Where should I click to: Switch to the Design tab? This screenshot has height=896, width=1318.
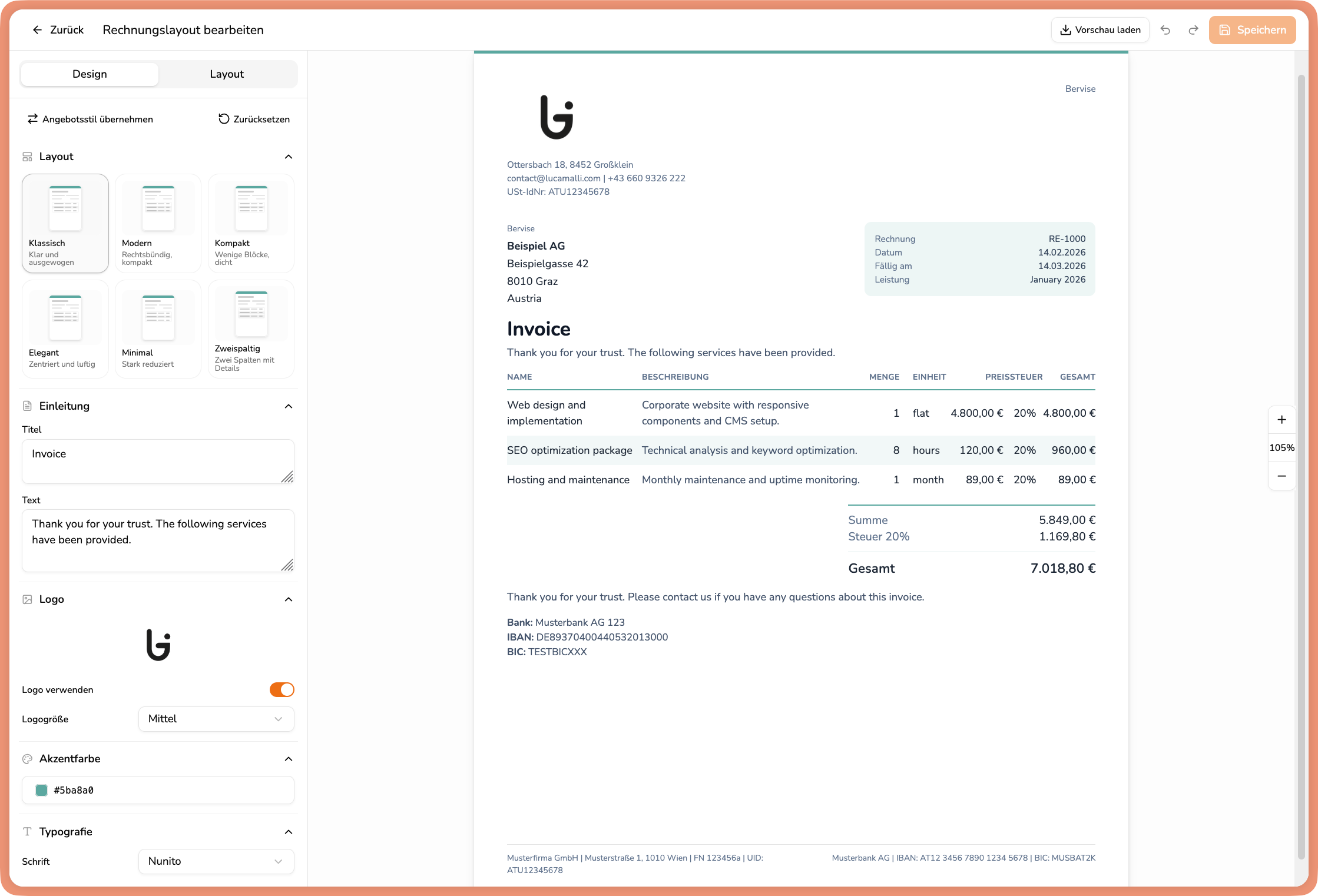90,74
